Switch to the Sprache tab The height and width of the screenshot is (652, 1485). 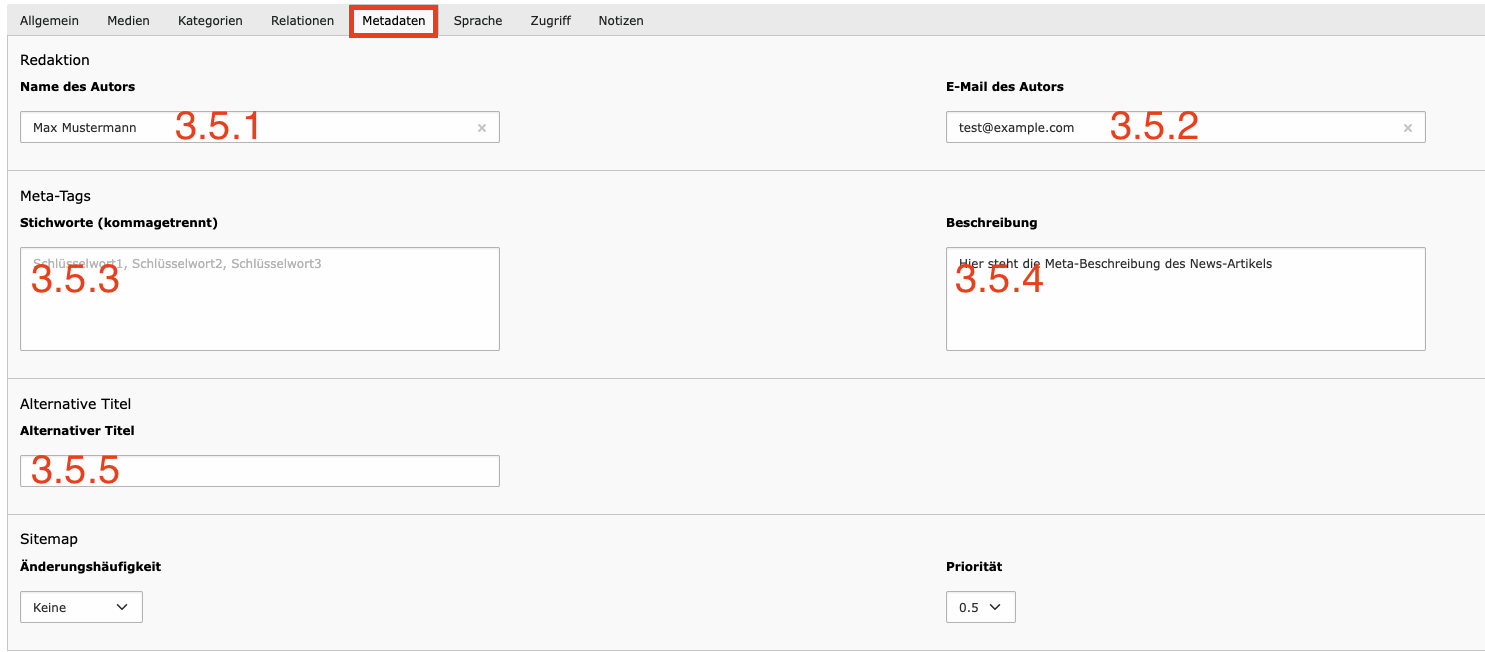477,21
